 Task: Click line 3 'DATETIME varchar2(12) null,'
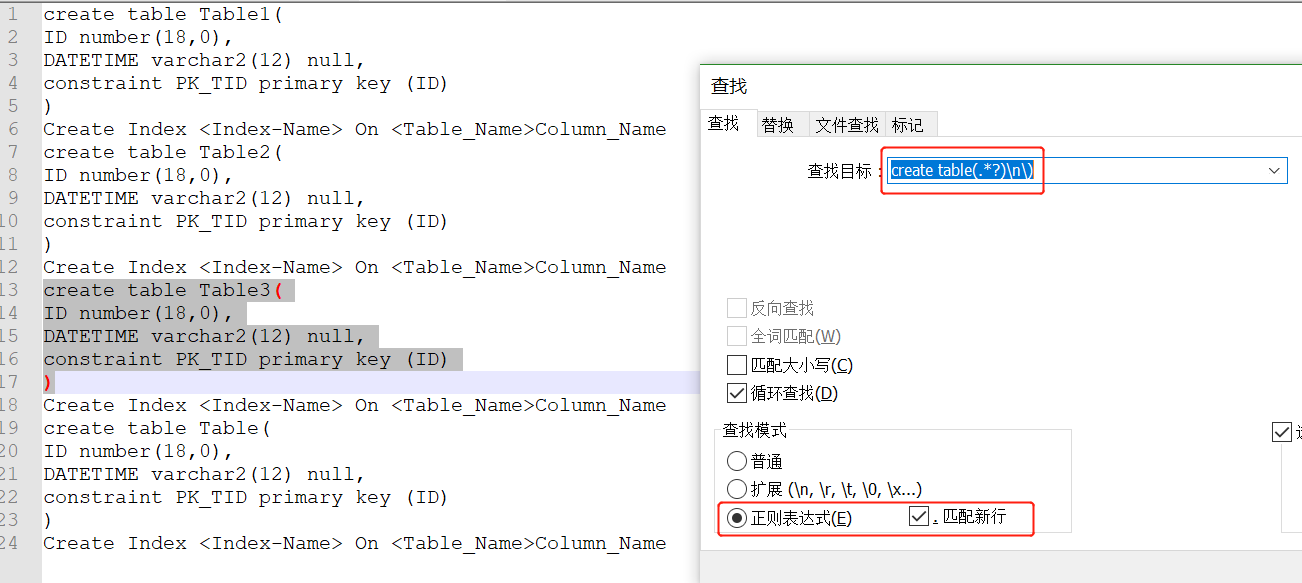[x=204, y=60]
